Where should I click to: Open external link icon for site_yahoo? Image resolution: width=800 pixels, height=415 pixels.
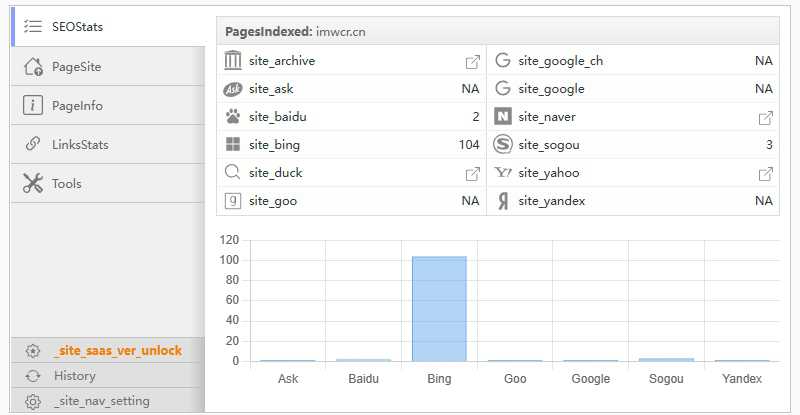coord(765,174)
